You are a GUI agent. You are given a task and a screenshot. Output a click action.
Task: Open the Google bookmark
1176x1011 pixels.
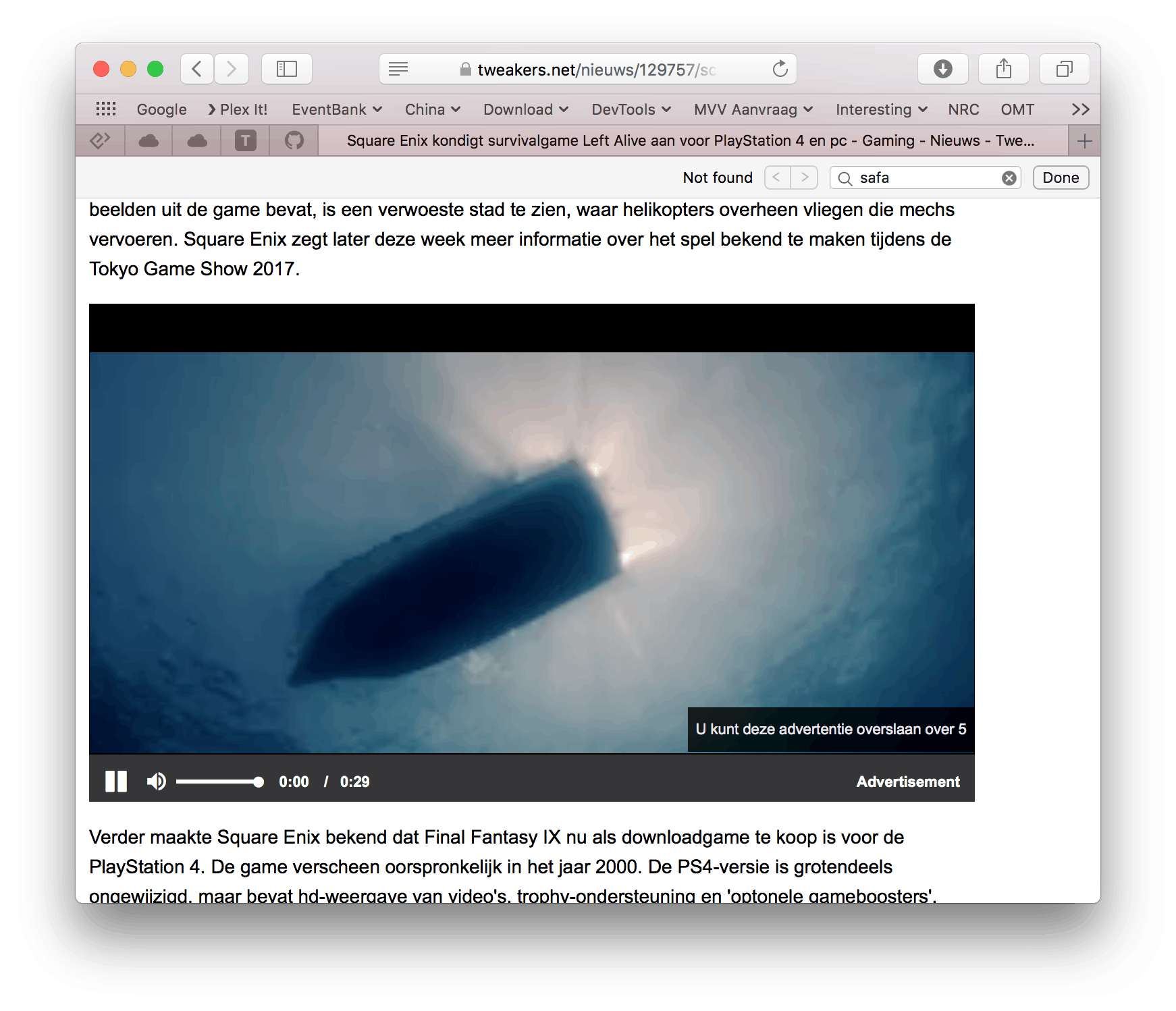(x=161, y=109)
